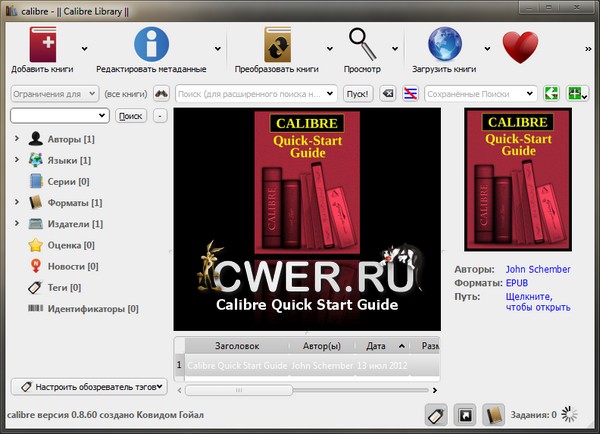Click the minus collapse button
Screen dimensions: 600x434
pyautogui.click(x=160, y=116)
